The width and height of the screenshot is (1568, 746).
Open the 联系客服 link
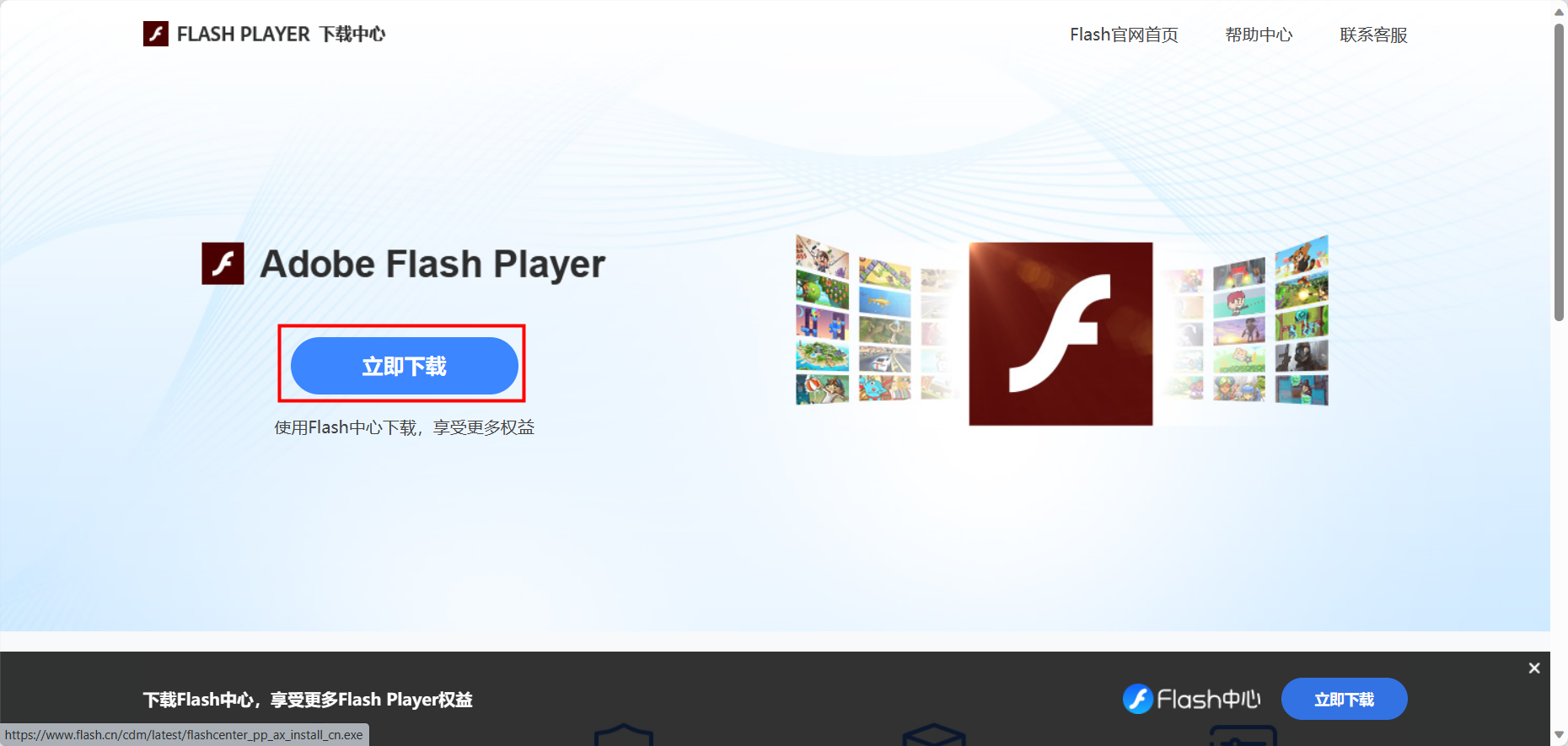(x=1373, y=35)
